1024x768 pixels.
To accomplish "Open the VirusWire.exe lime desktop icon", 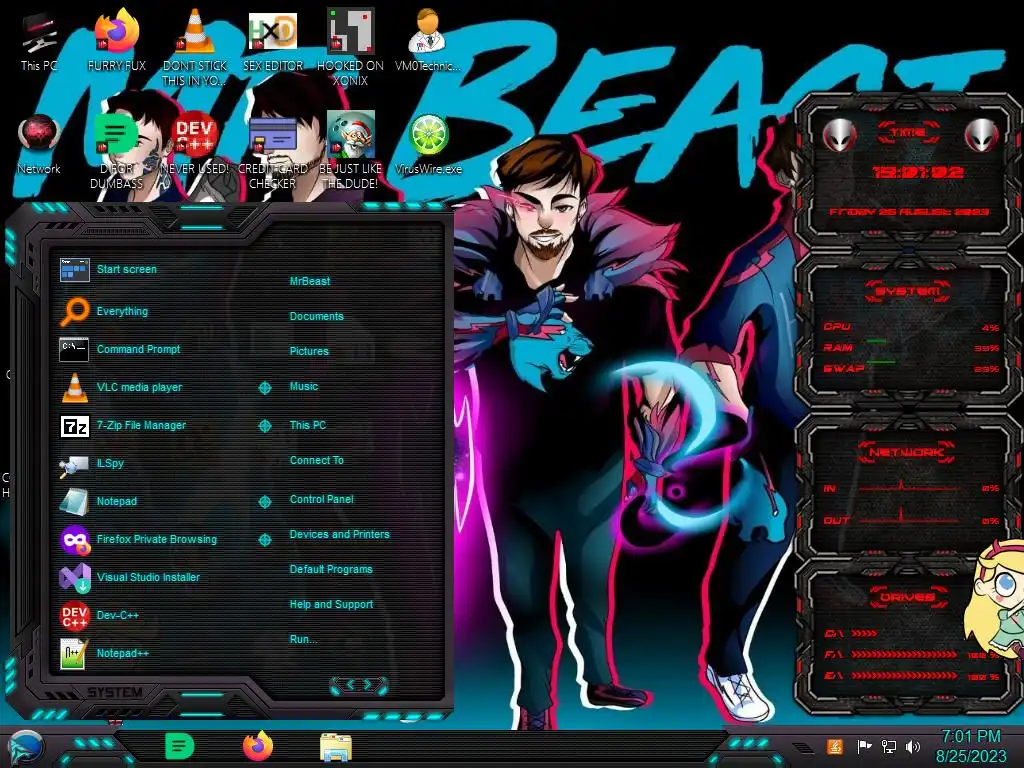I will [x=428, y=145].
